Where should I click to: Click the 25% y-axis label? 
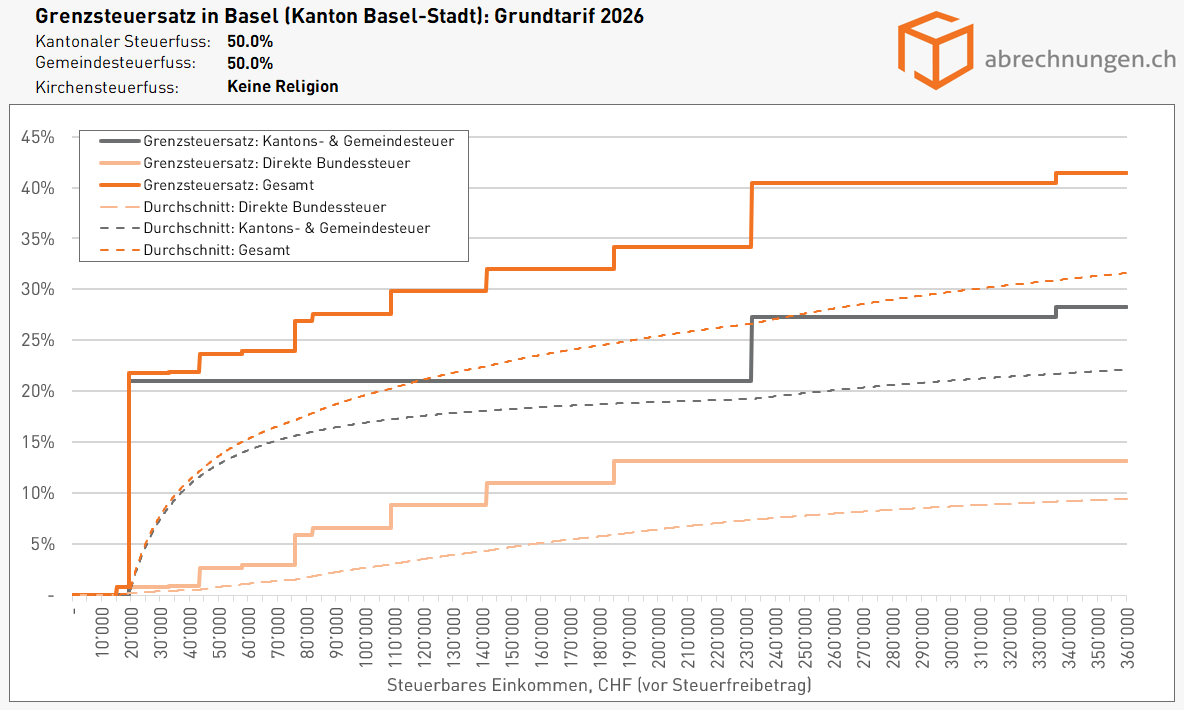tap(38, 341)
